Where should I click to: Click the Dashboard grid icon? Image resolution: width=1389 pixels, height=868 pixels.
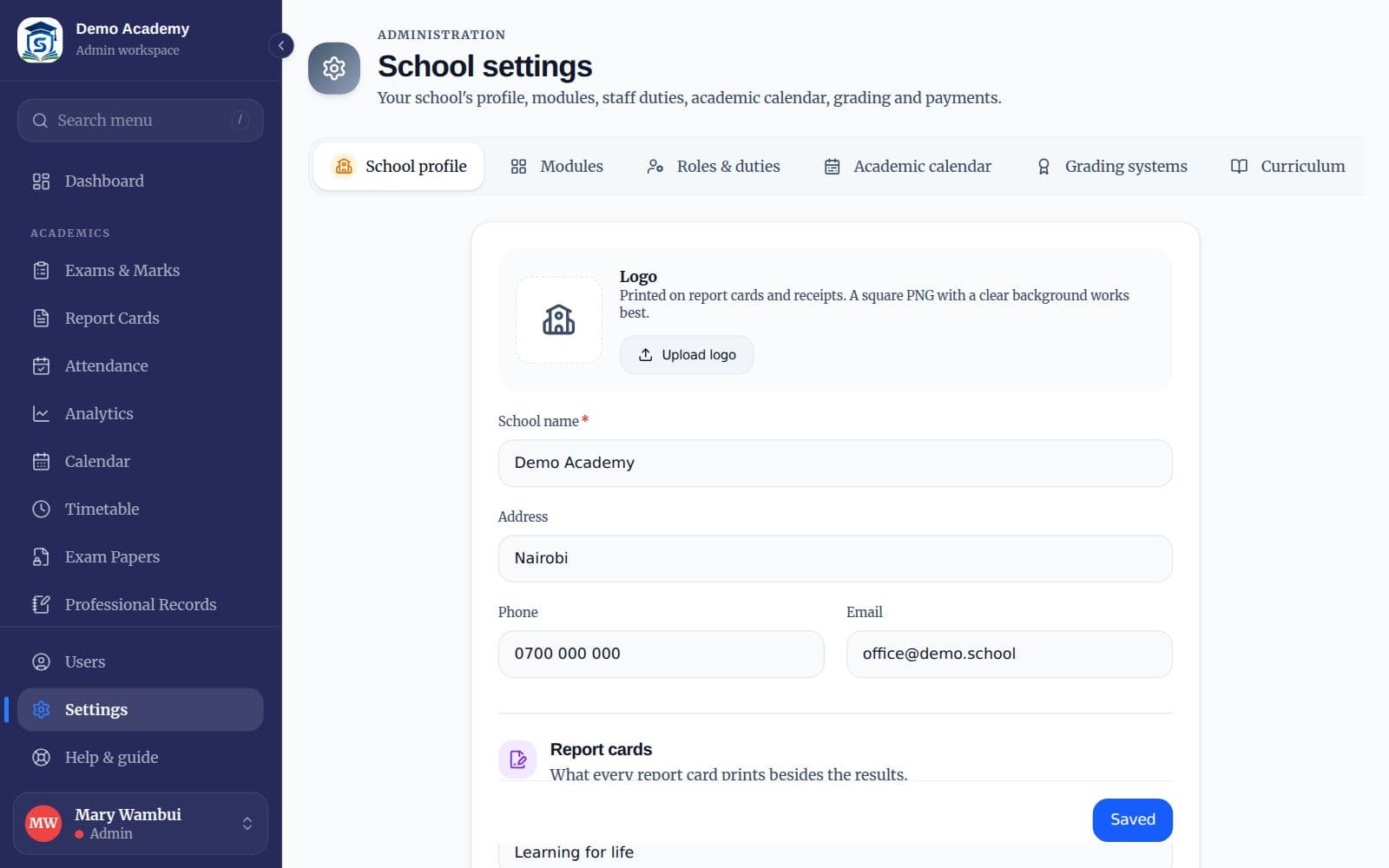click(41, 181)
